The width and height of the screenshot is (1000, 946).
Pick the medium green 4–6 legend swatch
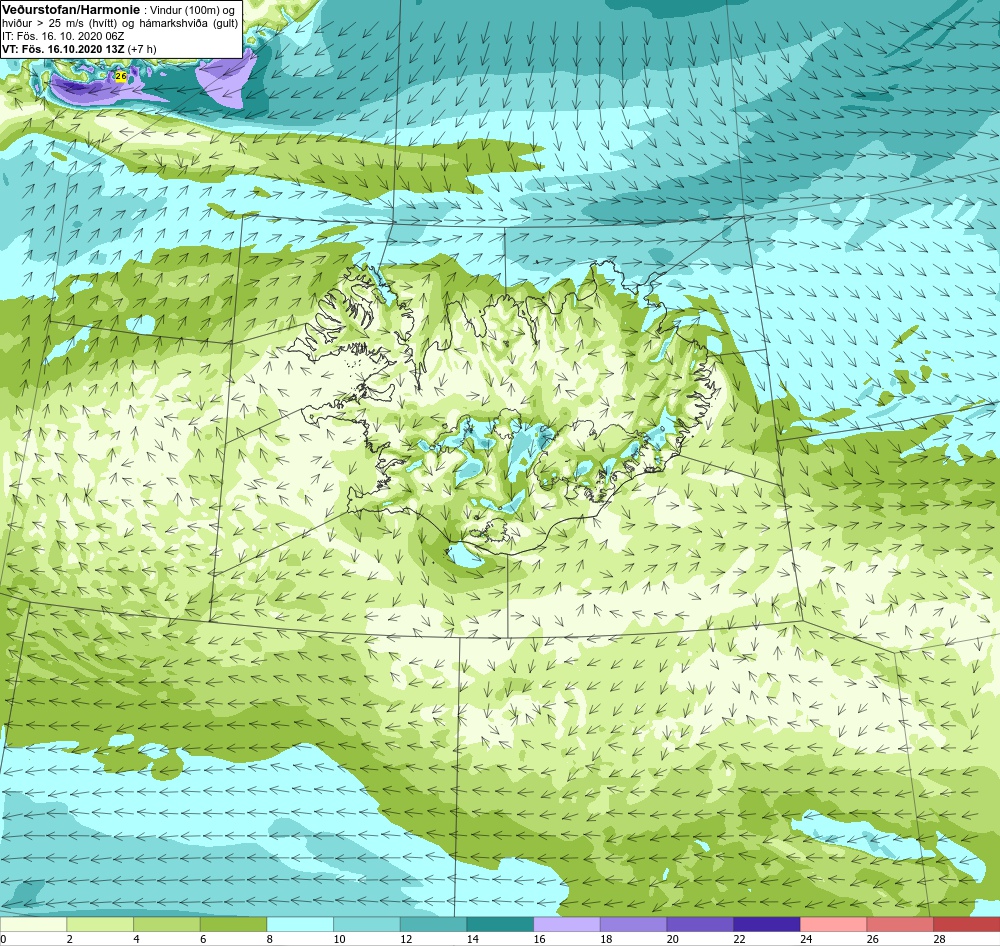click(x=166, y=924)
